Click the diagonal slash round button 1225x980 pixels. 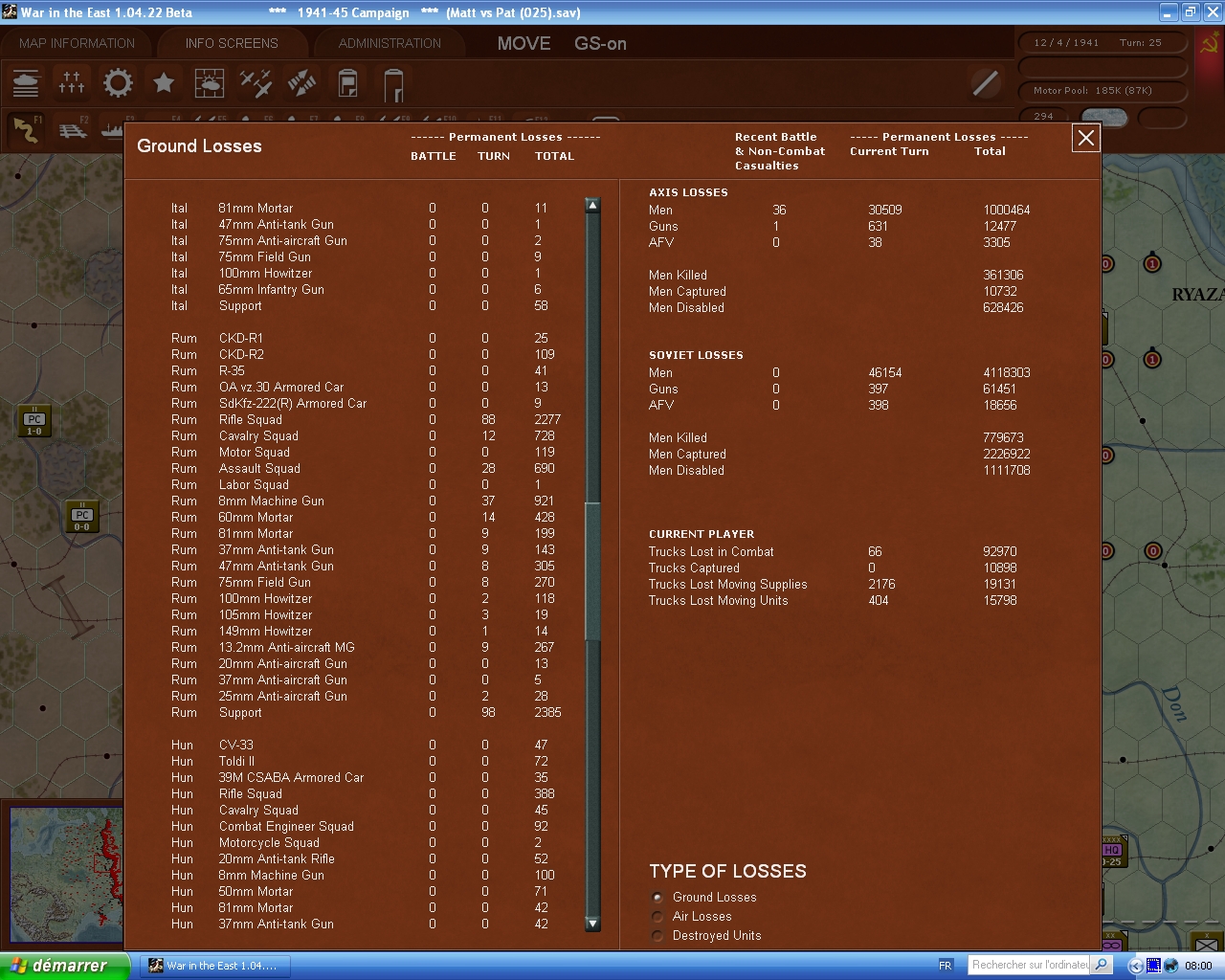[985, 83]
